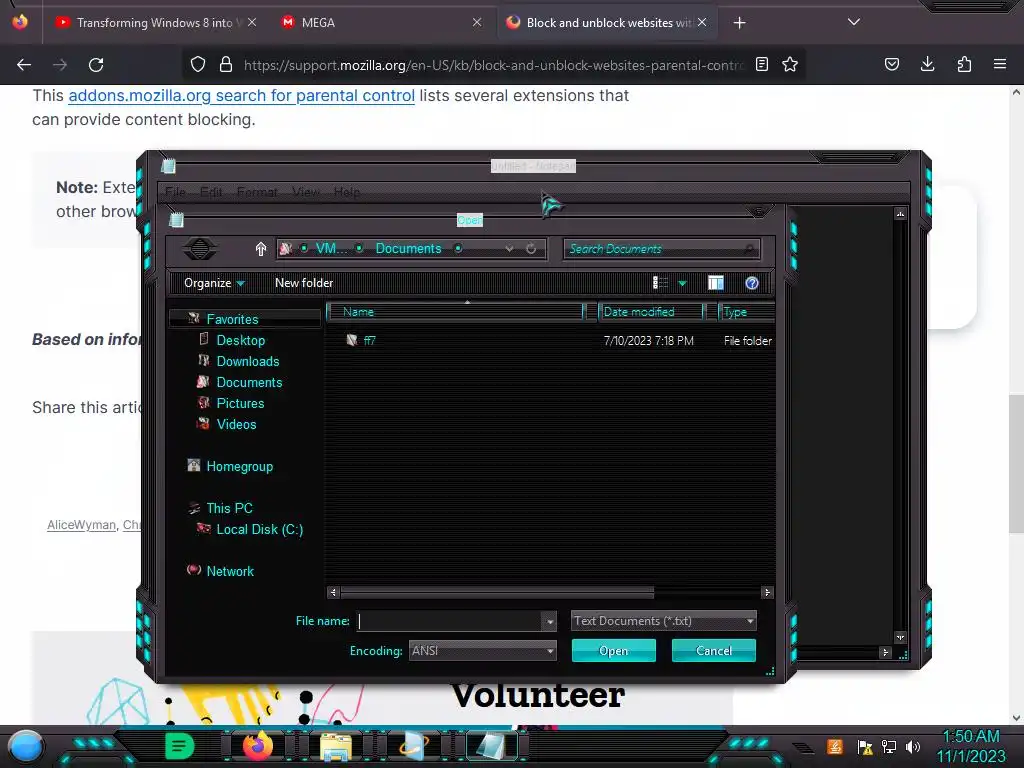Go back with the browser back arrow
1024x768 pixels.
(x=24, y=65)
